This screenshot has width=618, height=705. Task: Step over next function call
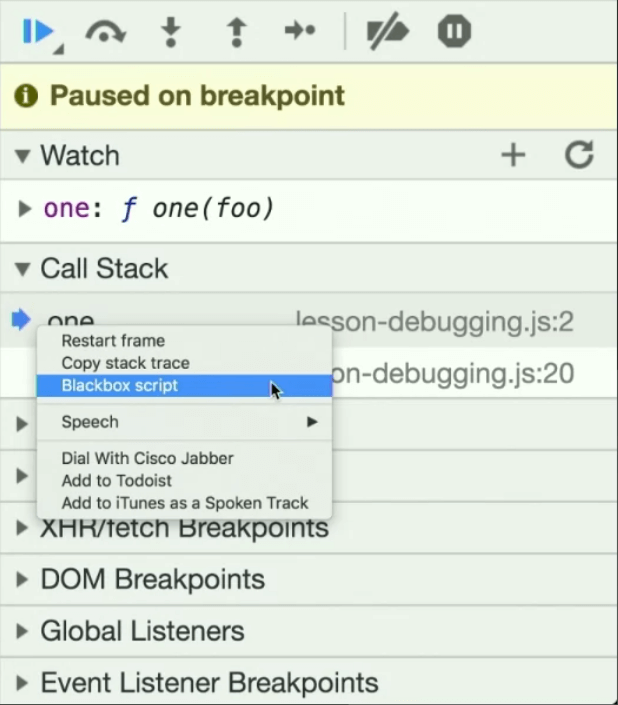pos(105,32)
